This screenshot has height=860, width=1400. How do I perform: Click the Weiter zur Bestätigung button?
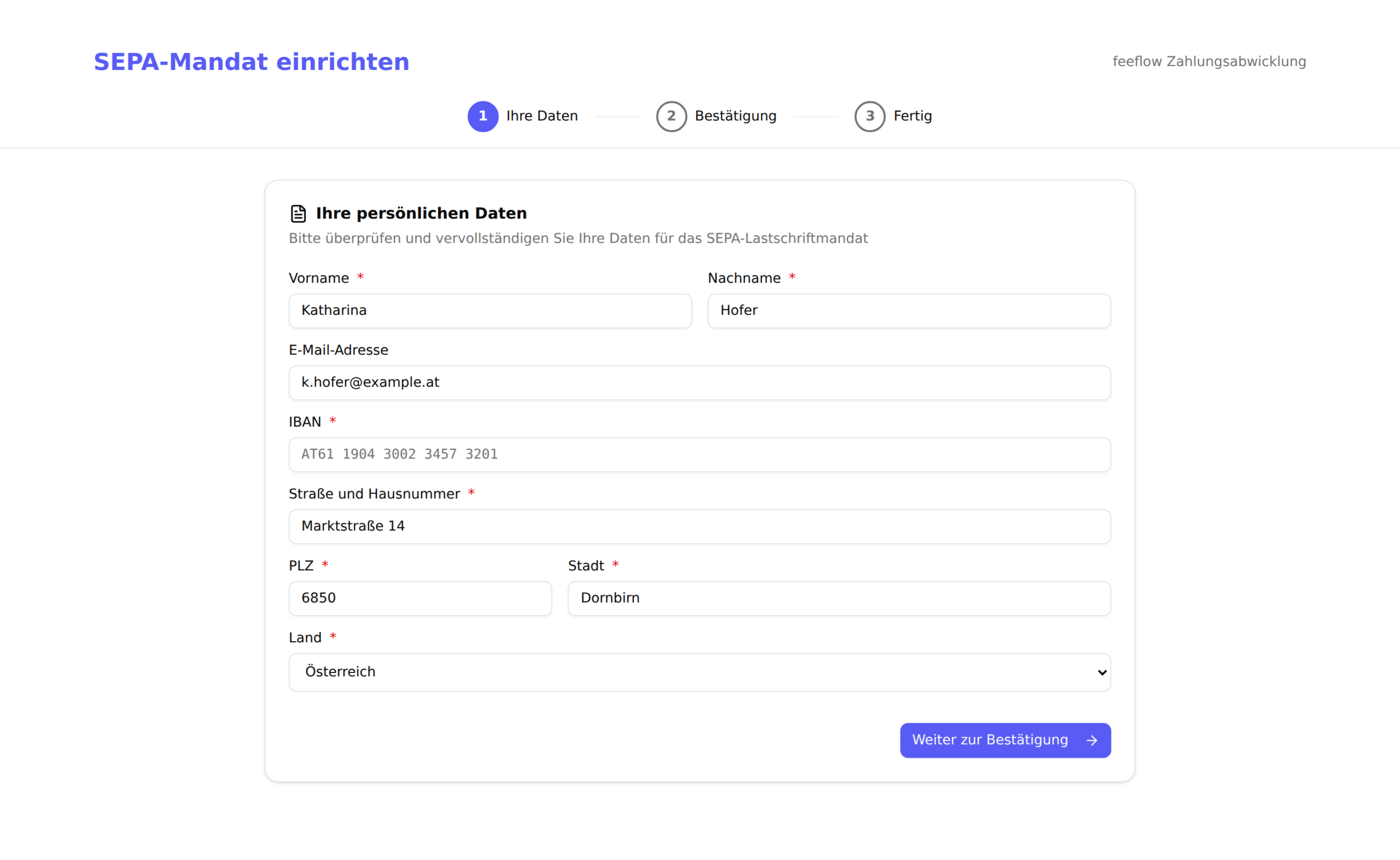[x=1005, y=741]
